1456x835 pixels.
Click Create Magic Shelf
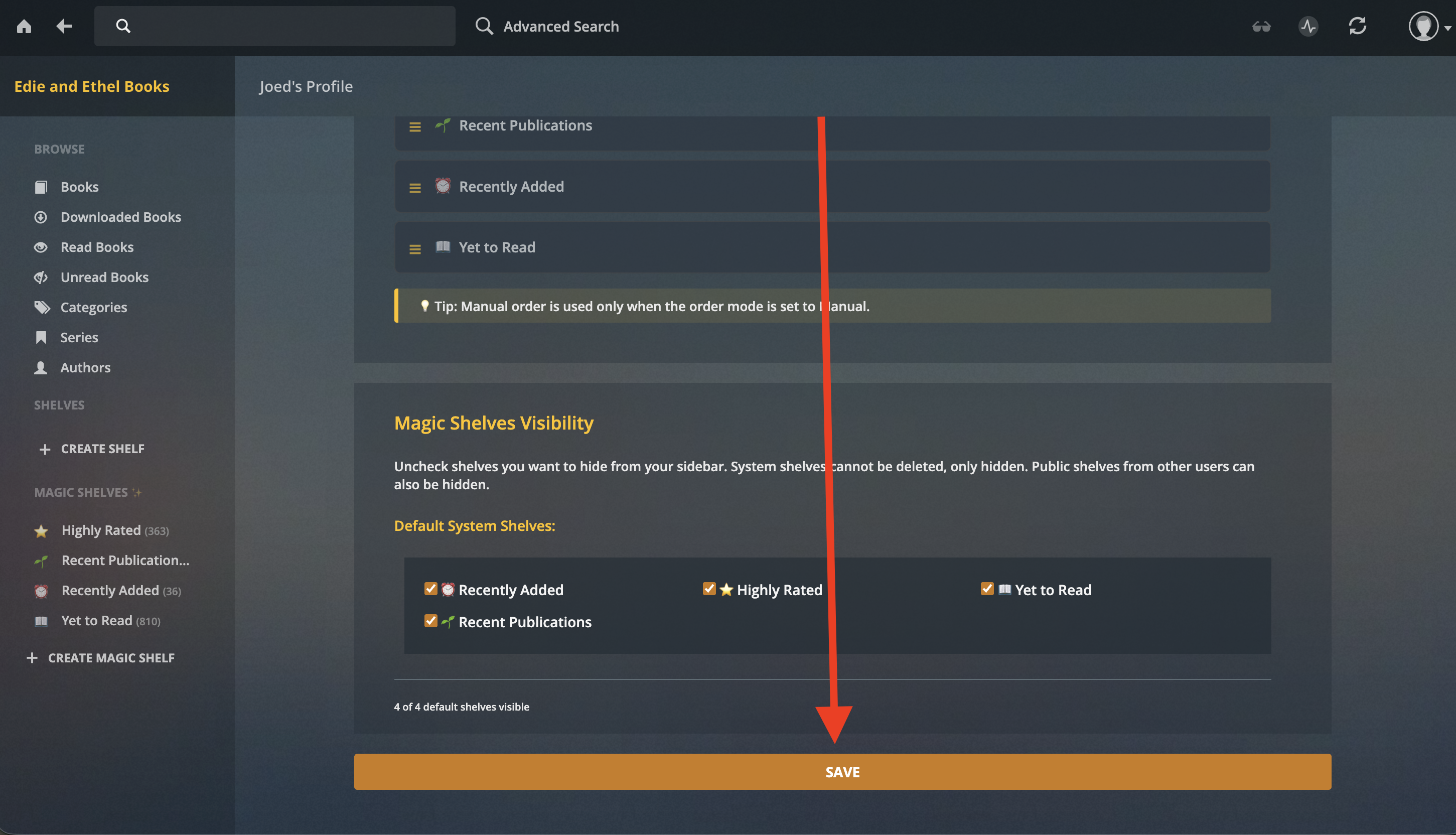click(x=101, y=658)
